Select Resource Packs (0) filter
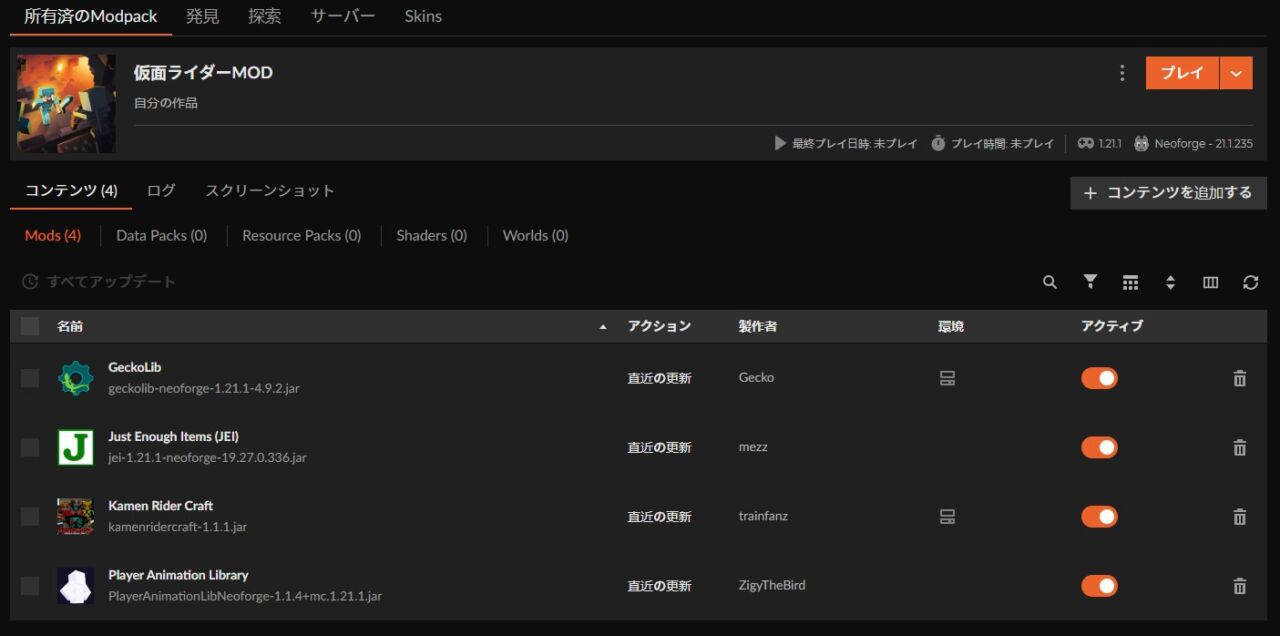This screenshot has width=1280, height=636. [301, 236]
